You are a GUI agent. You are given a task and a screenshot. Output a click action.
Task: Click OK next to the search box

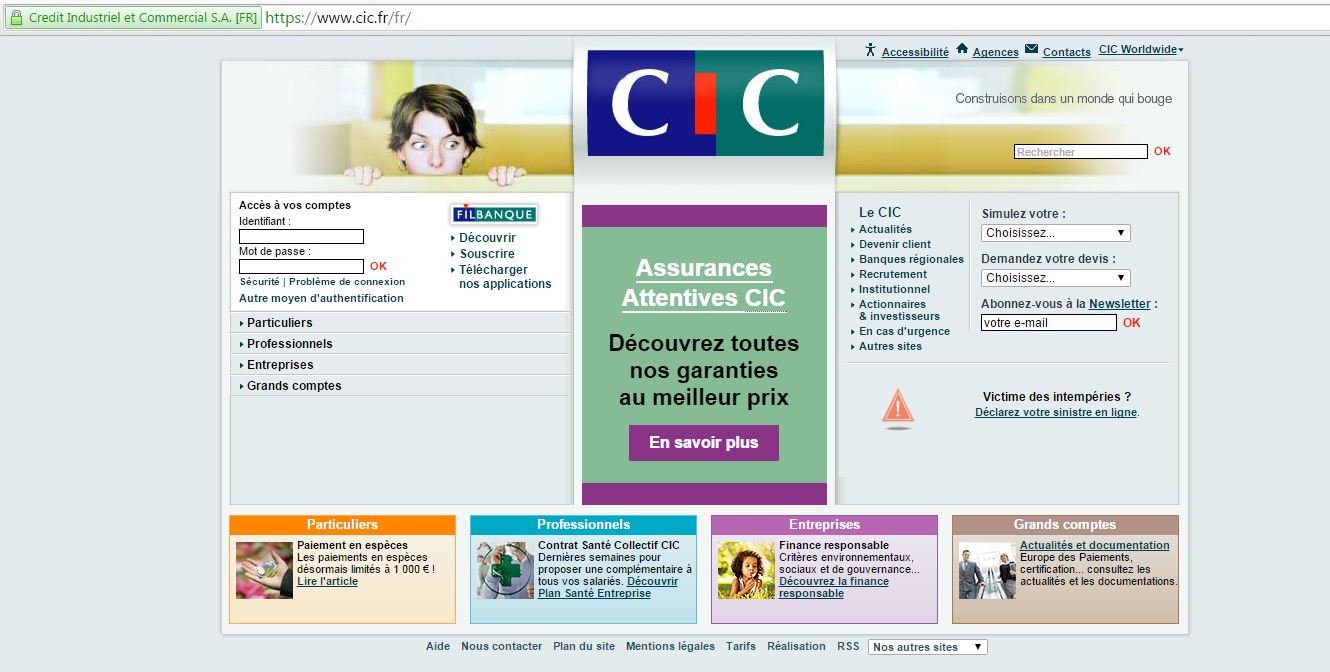pyautogui.click(x=1162, y=152)
